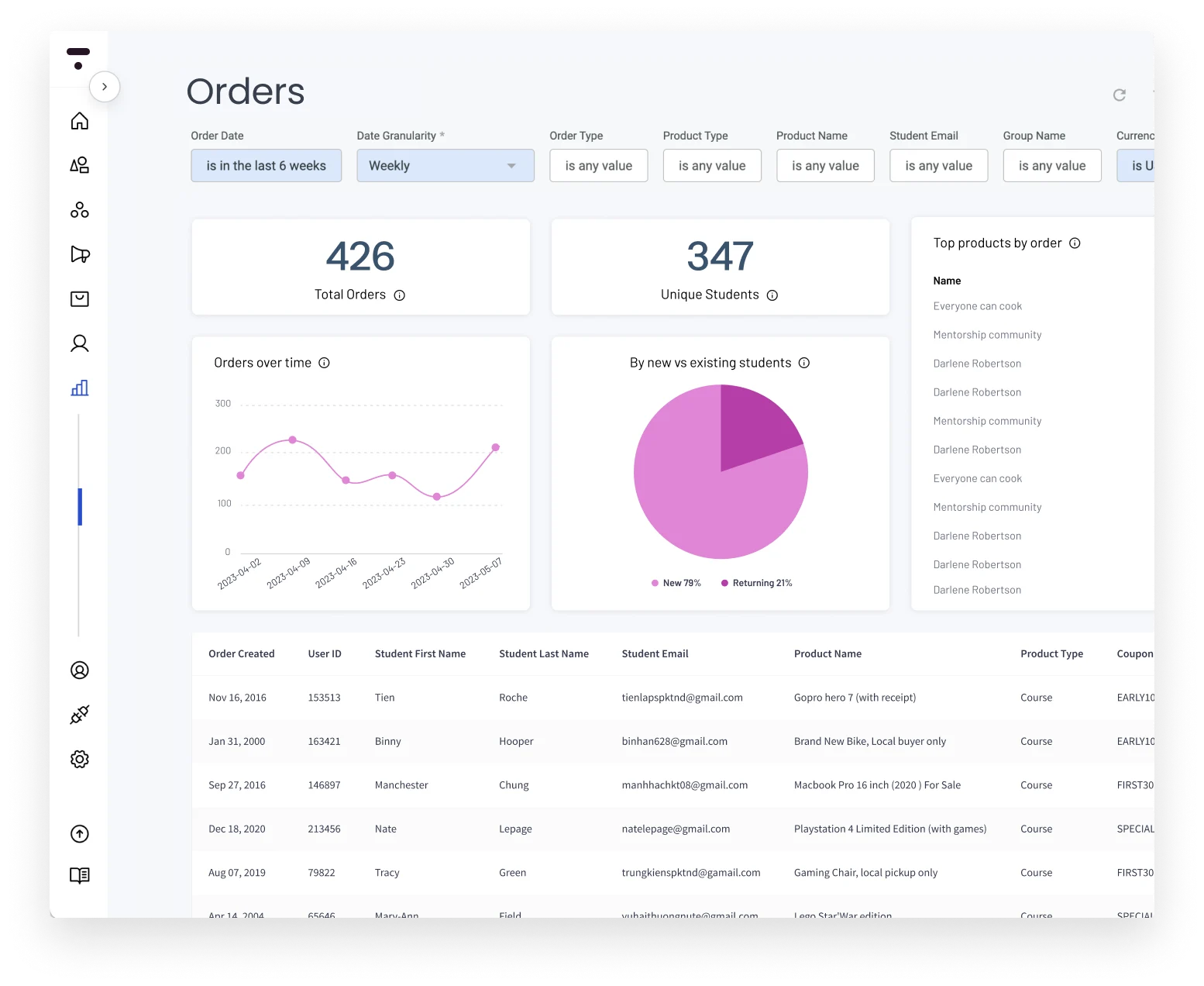Expand the sidebar with the chevron button

coord(105,87)
